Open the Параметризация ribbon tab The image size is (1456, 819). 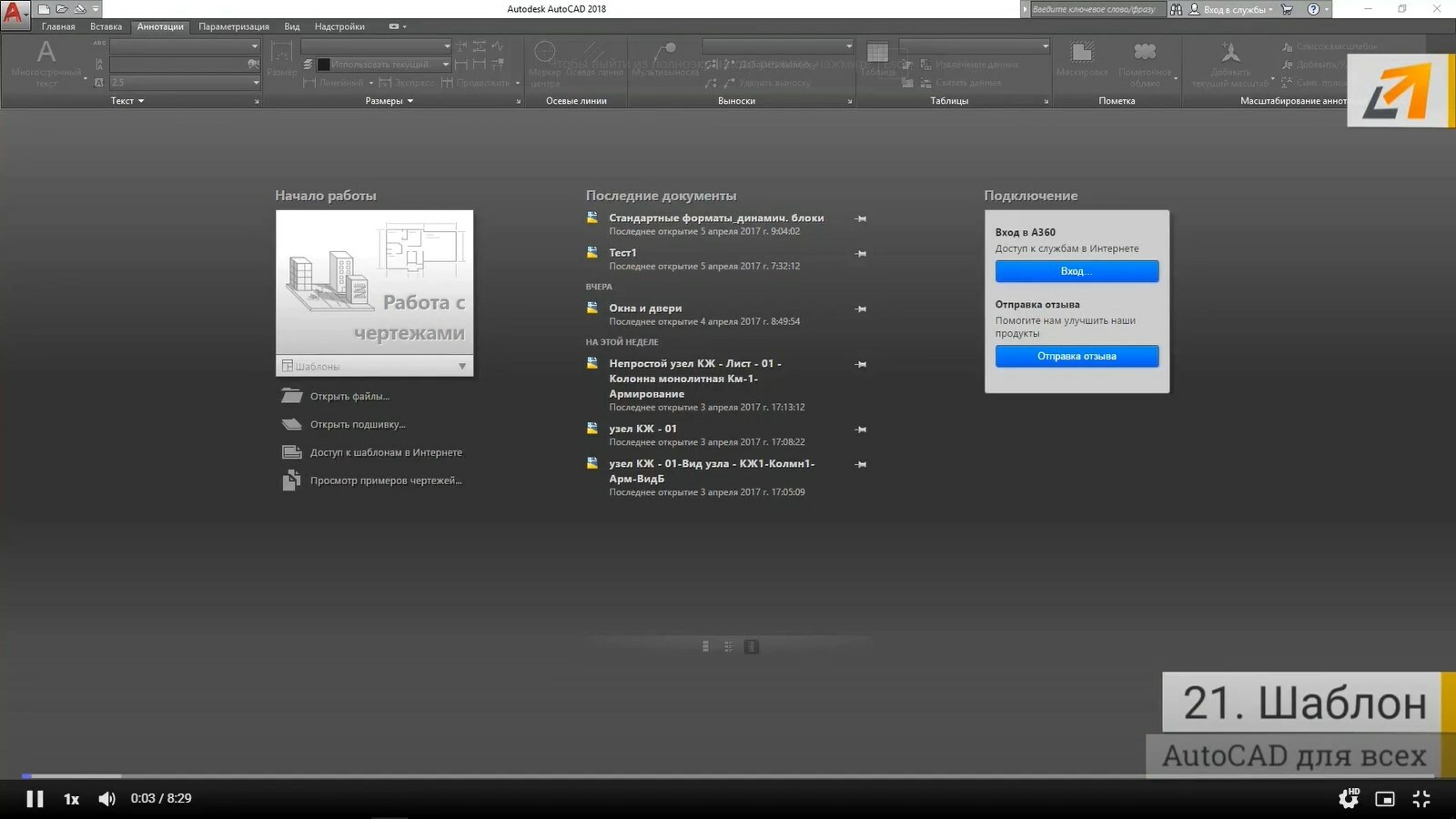tap(234, 26)
